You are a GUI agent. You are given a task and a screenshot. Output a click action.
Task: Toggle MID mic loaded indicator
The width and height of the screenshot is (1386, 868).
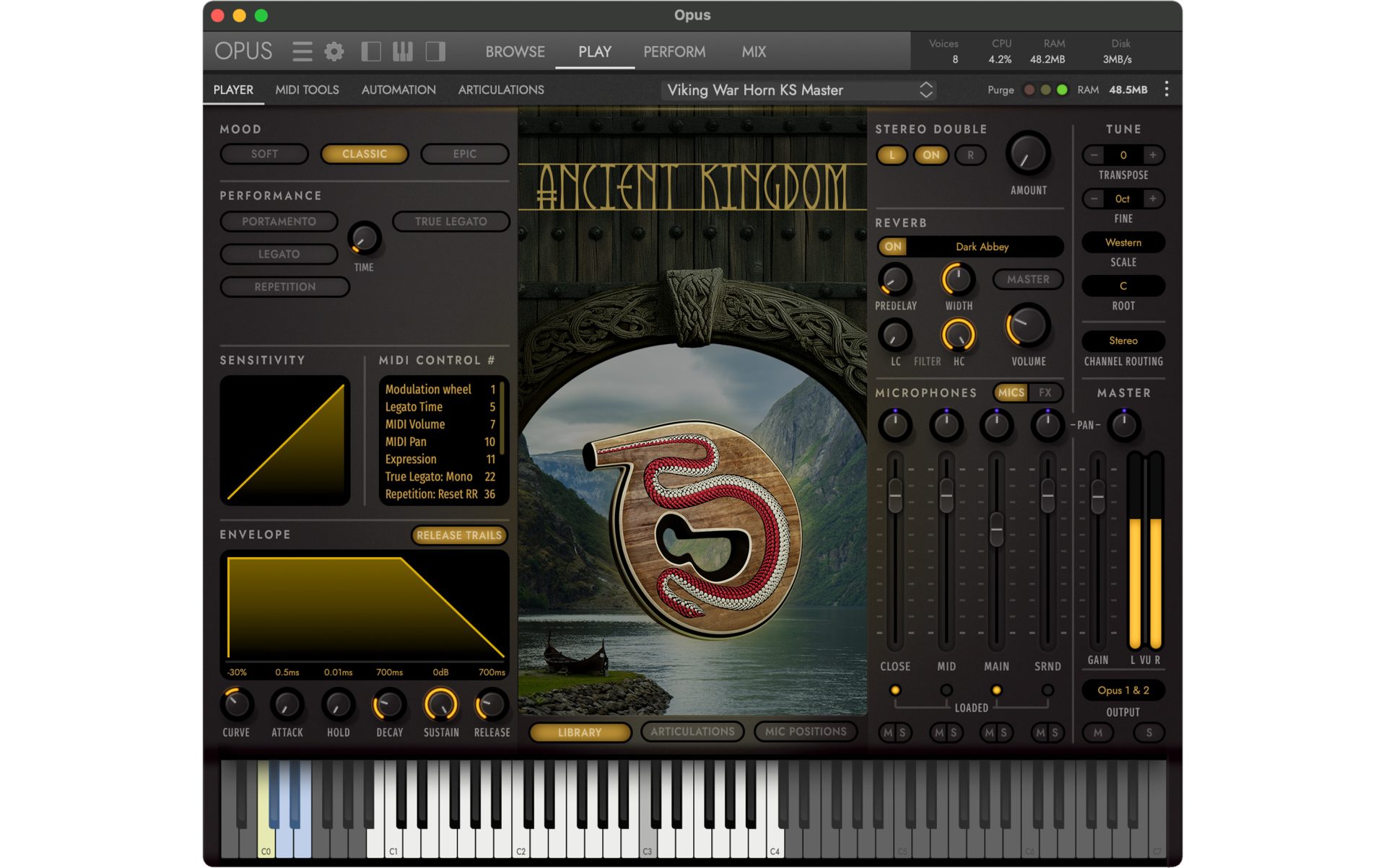click(x=946, y=691)
